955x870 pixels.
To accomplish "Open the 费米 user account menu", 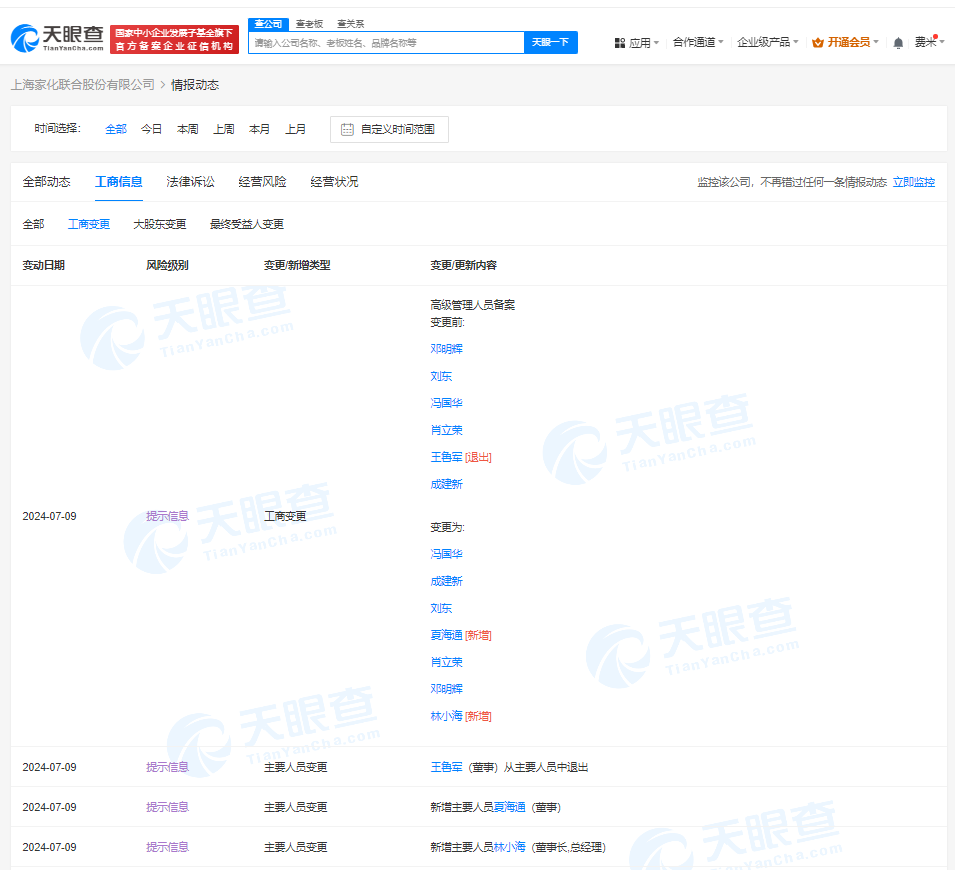I will pyautogui.click(x=927, y=42).
